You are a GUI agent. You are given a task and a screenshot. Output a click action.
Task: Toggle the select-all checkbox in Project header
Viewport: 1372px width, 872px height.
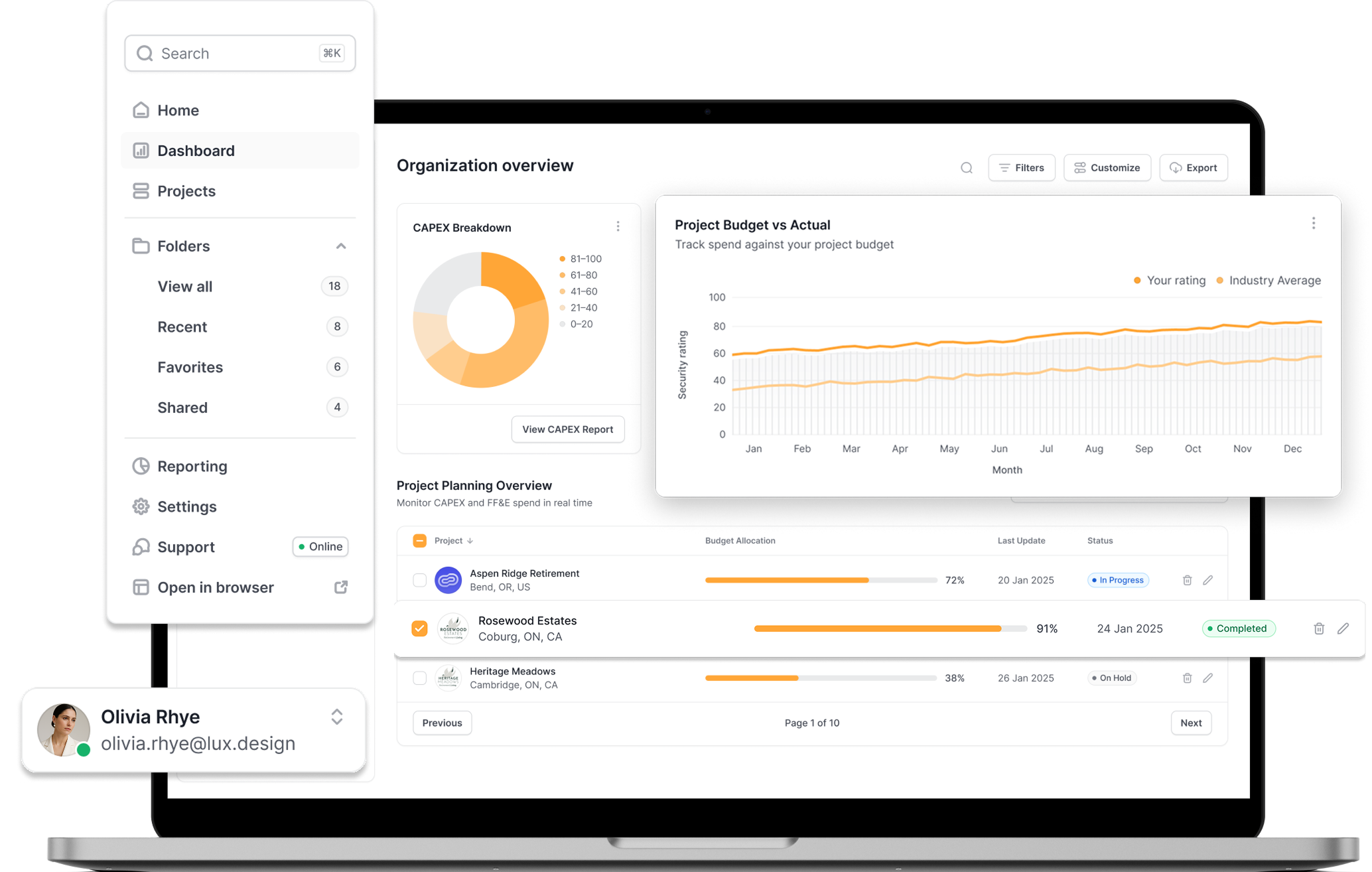pos(419,541)
